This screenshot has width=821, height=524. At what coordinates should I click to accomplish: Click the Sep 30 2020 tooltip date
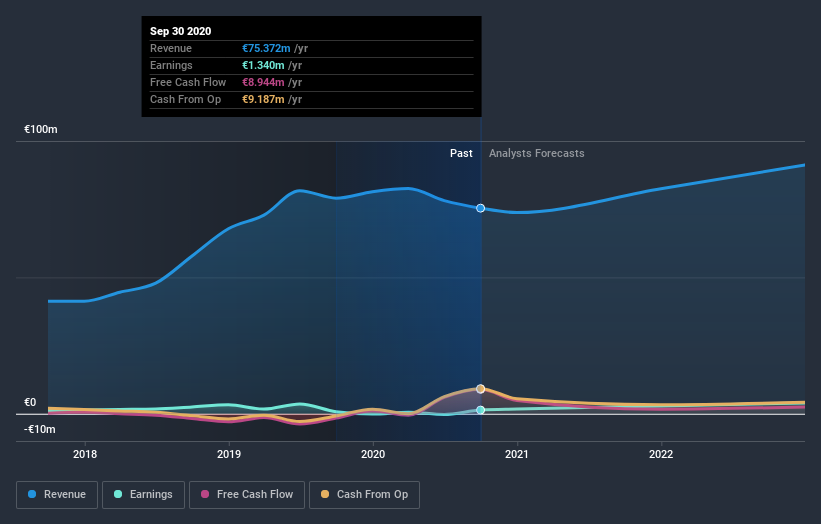pos(181,31)
